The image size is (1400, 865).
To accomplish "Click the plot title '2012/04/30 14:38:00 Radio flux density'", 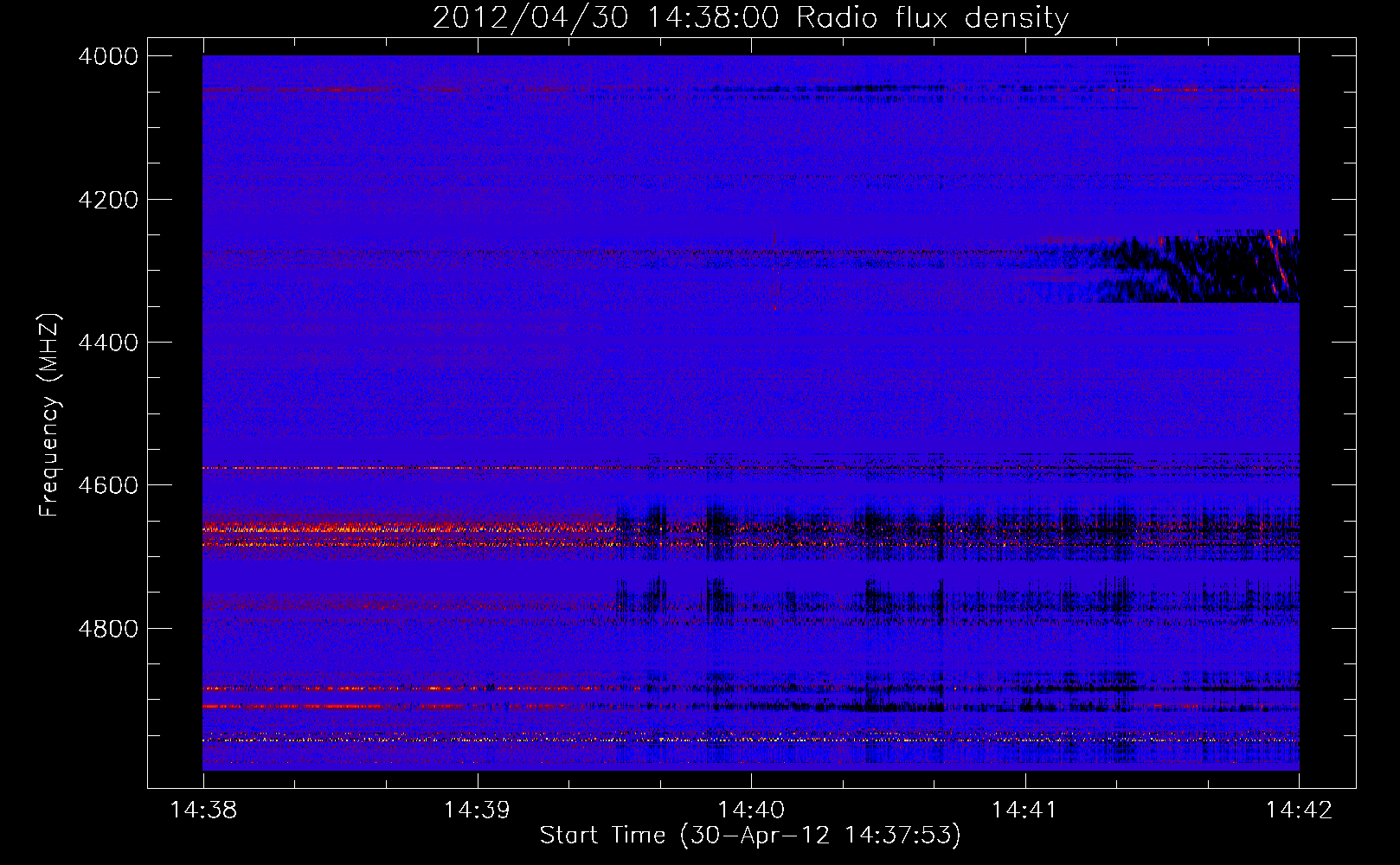I will (750, 17).
